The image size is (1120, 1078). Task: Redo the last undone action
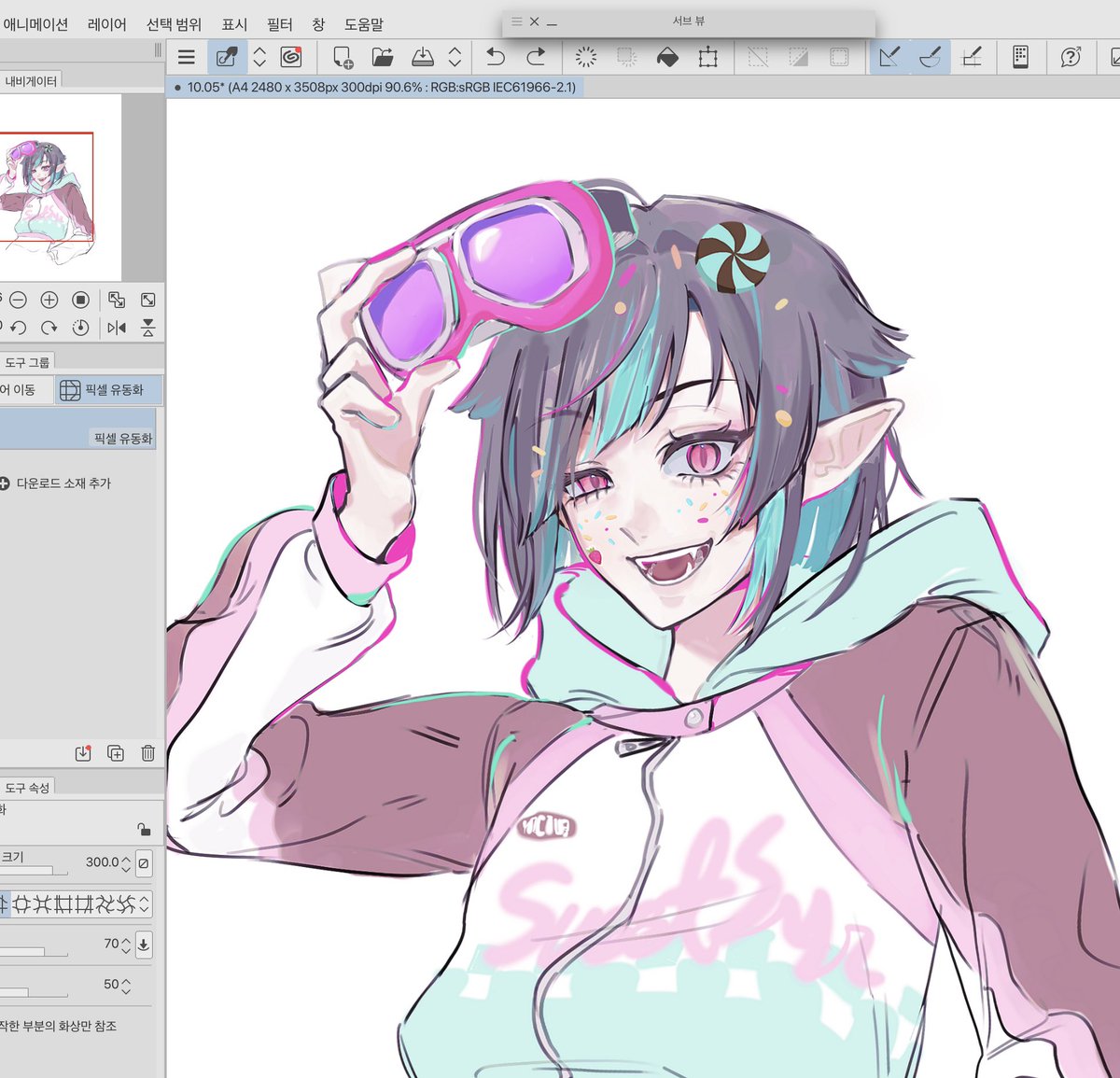(x=536, y=58)
